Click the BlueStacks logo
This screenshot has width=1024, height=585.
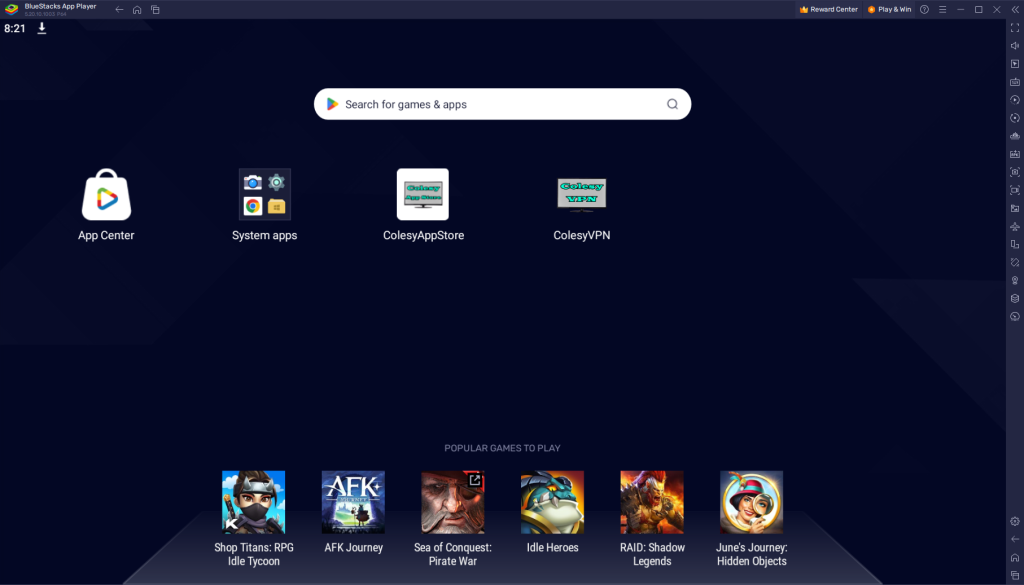12,9
